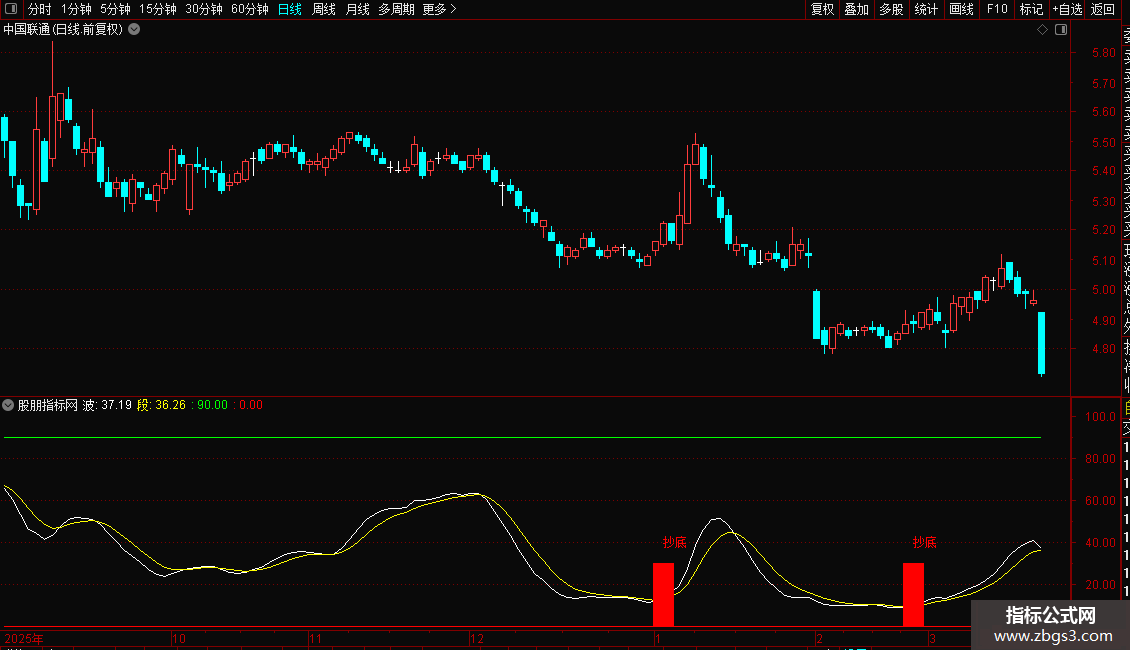Open 多周期 multi-period view
The image size is (1130, 650).
[x=396, y=9]
